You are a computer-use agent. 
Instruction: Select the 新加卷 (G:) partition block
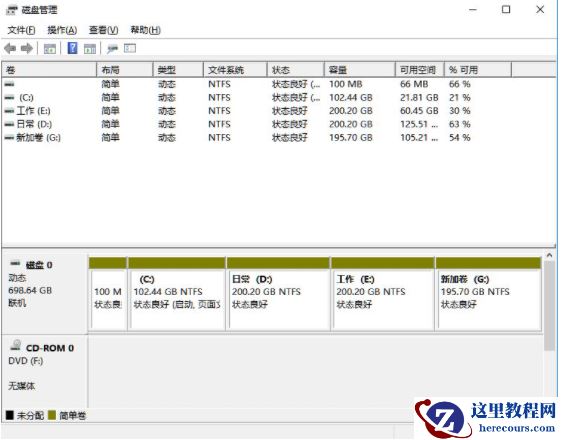[489, 293]
